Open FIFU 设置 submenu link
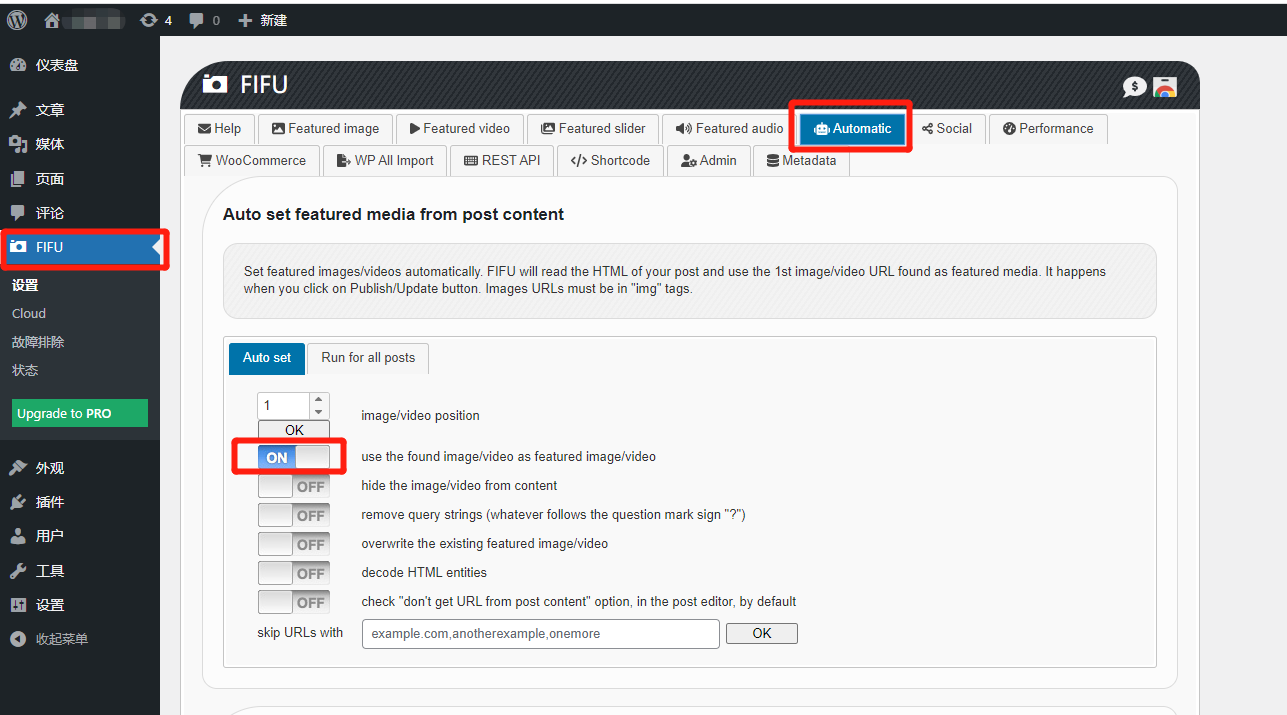The height and width of the screenshot is (715, 1287). coord(25,285)
